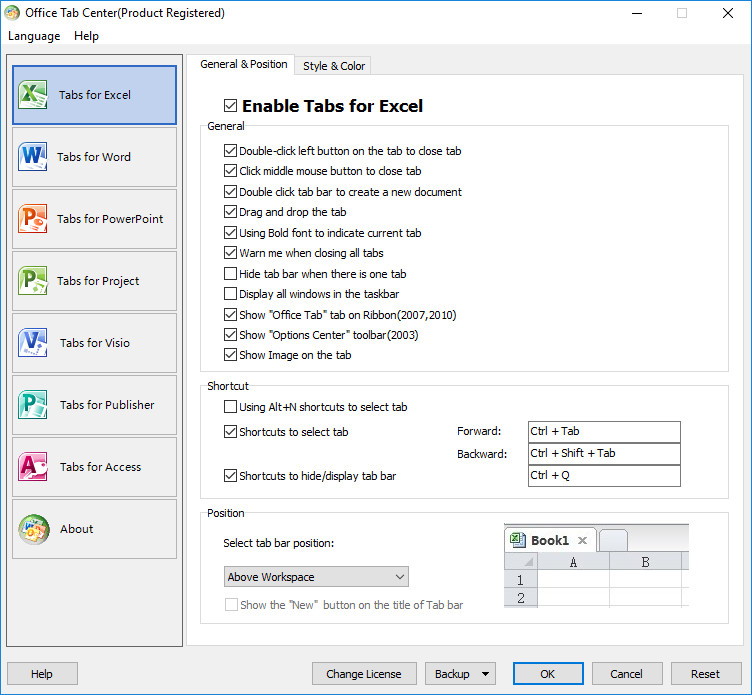752x695 pixels.
Task: Check Show the New button on Tab bar title
Action: tap(231, 605)
